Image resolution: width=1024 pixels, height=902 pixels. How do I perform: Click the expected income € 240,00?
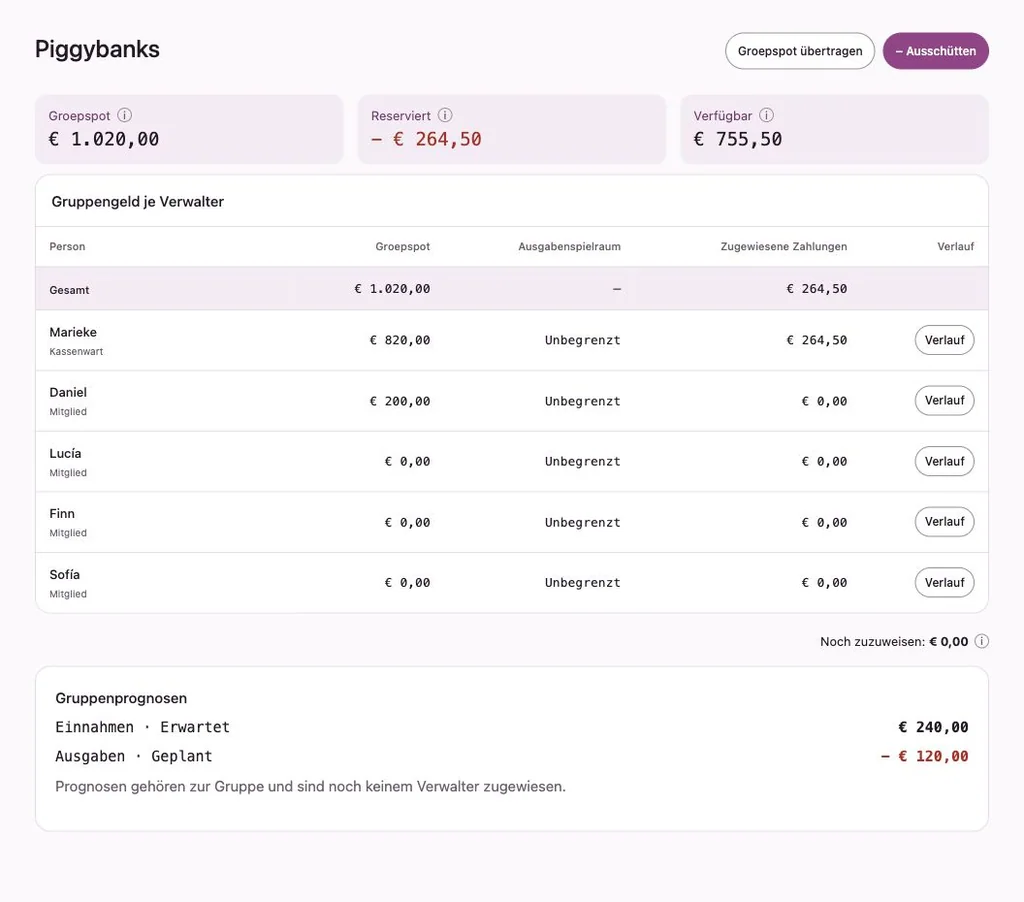click(933, 727)
